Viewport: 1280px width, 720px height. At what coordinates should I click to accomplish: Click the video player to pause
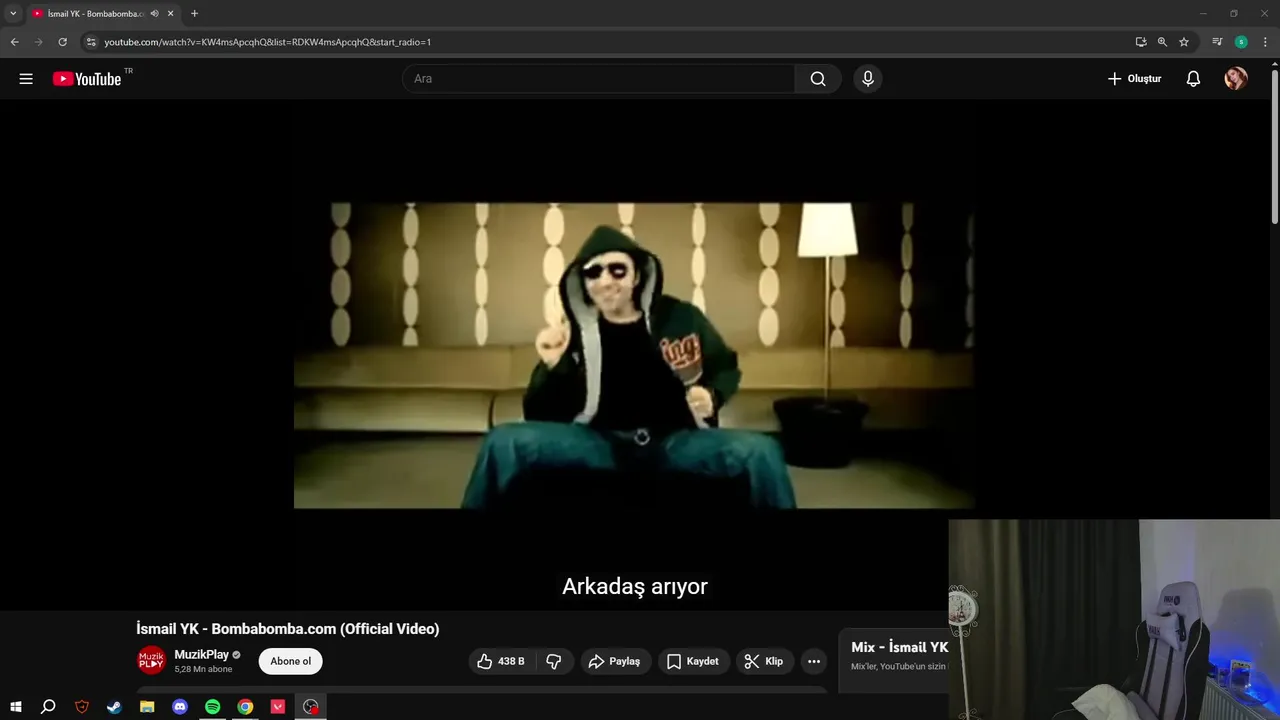pos(634,355)
